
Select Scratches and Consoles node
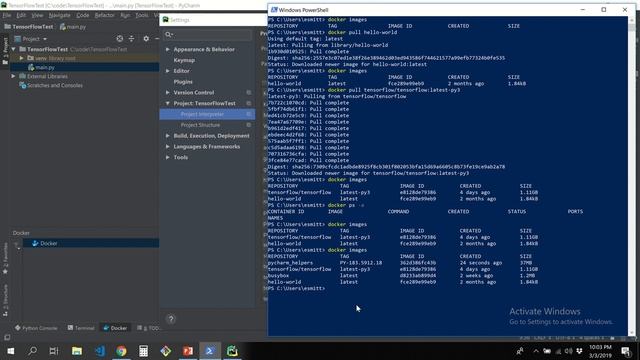[55, 86]
